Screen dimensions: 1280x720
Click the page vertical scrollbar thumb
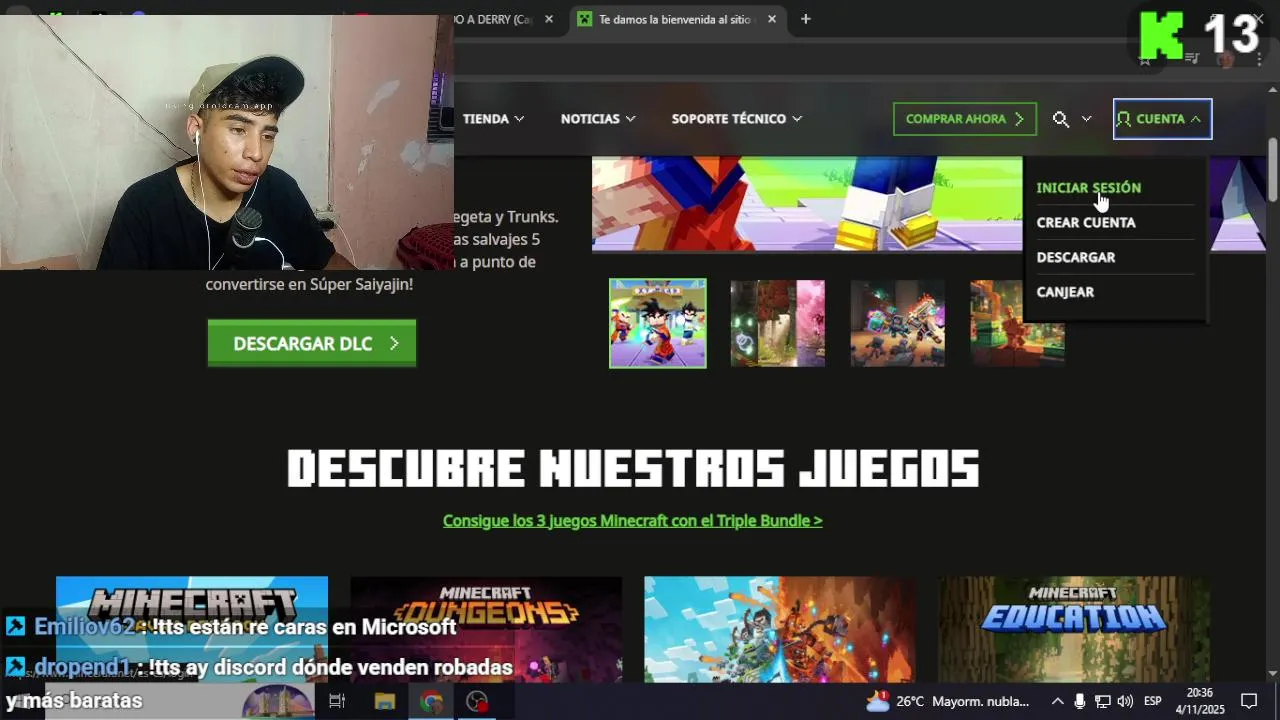click(x=1273, y=168)
